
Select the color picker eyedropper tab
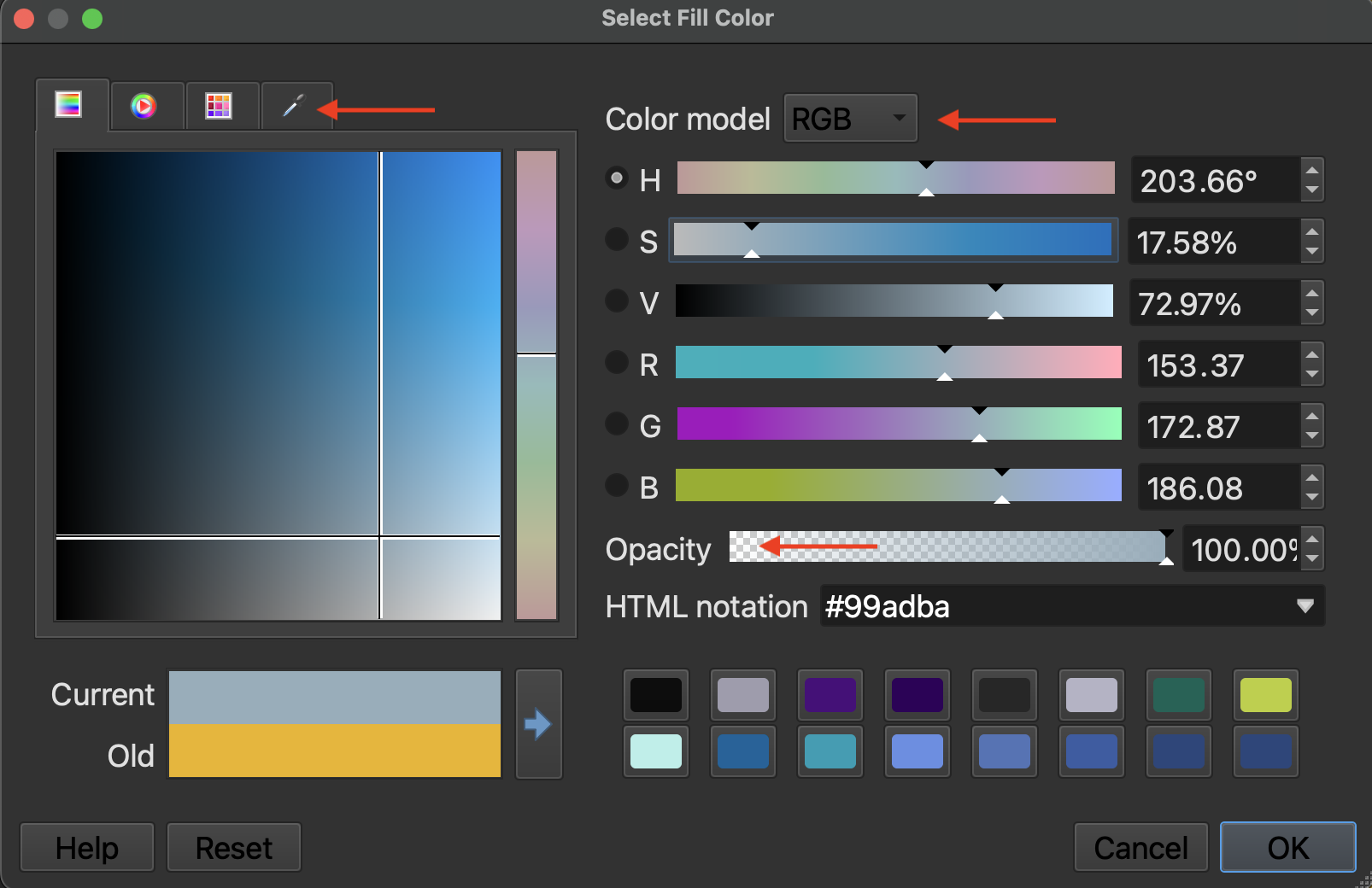pos(293,106)
